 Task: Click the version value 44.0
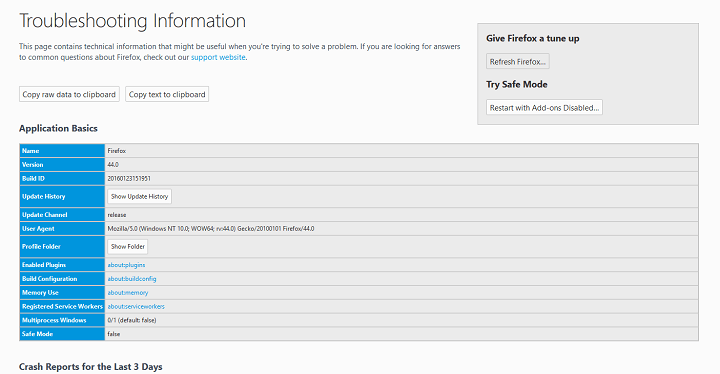pos(113,164)
